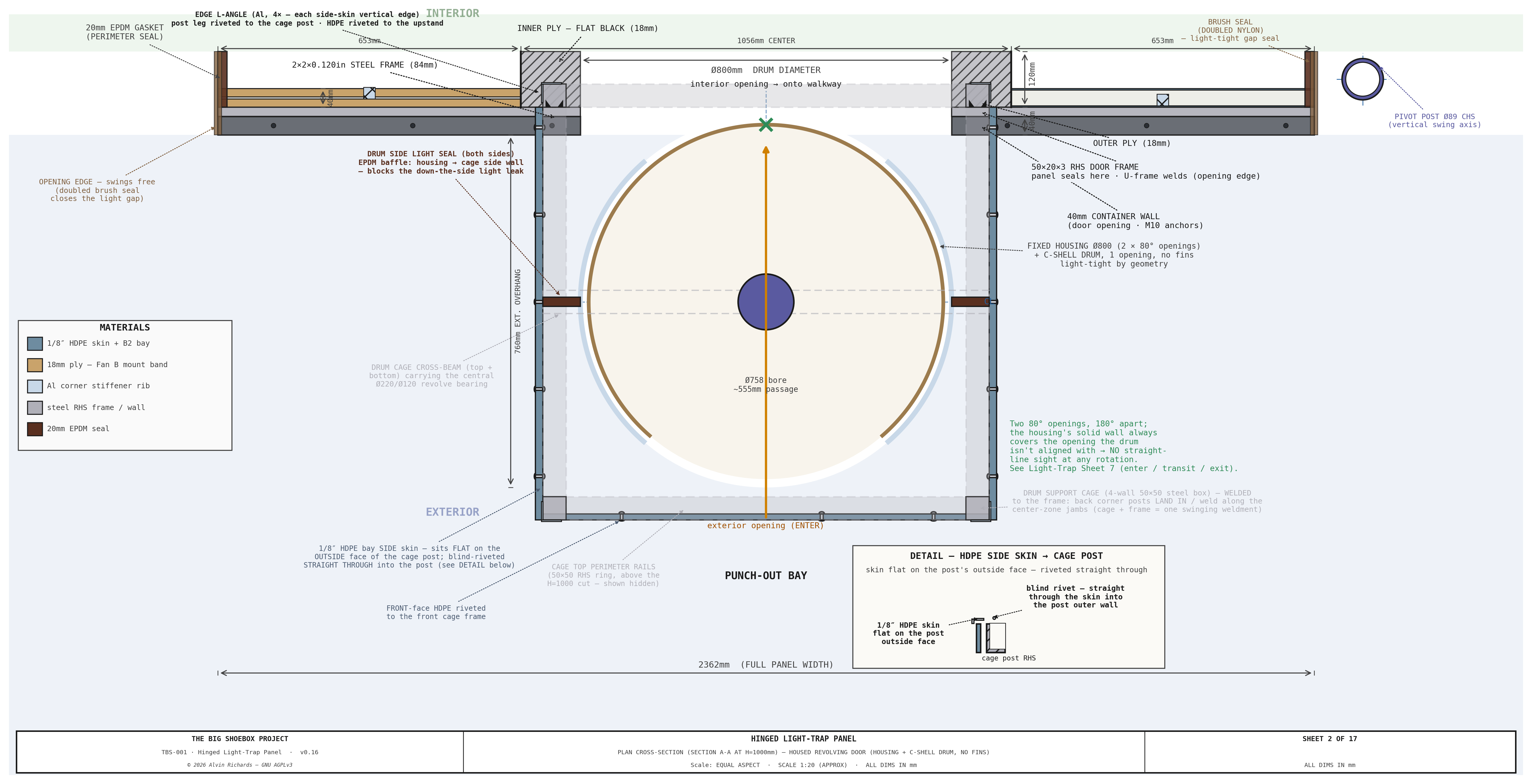Click the HINGED LIGHT-TRAP PANEL title
The width and height of the screenshot is (1532, 784).
[804, 739]
